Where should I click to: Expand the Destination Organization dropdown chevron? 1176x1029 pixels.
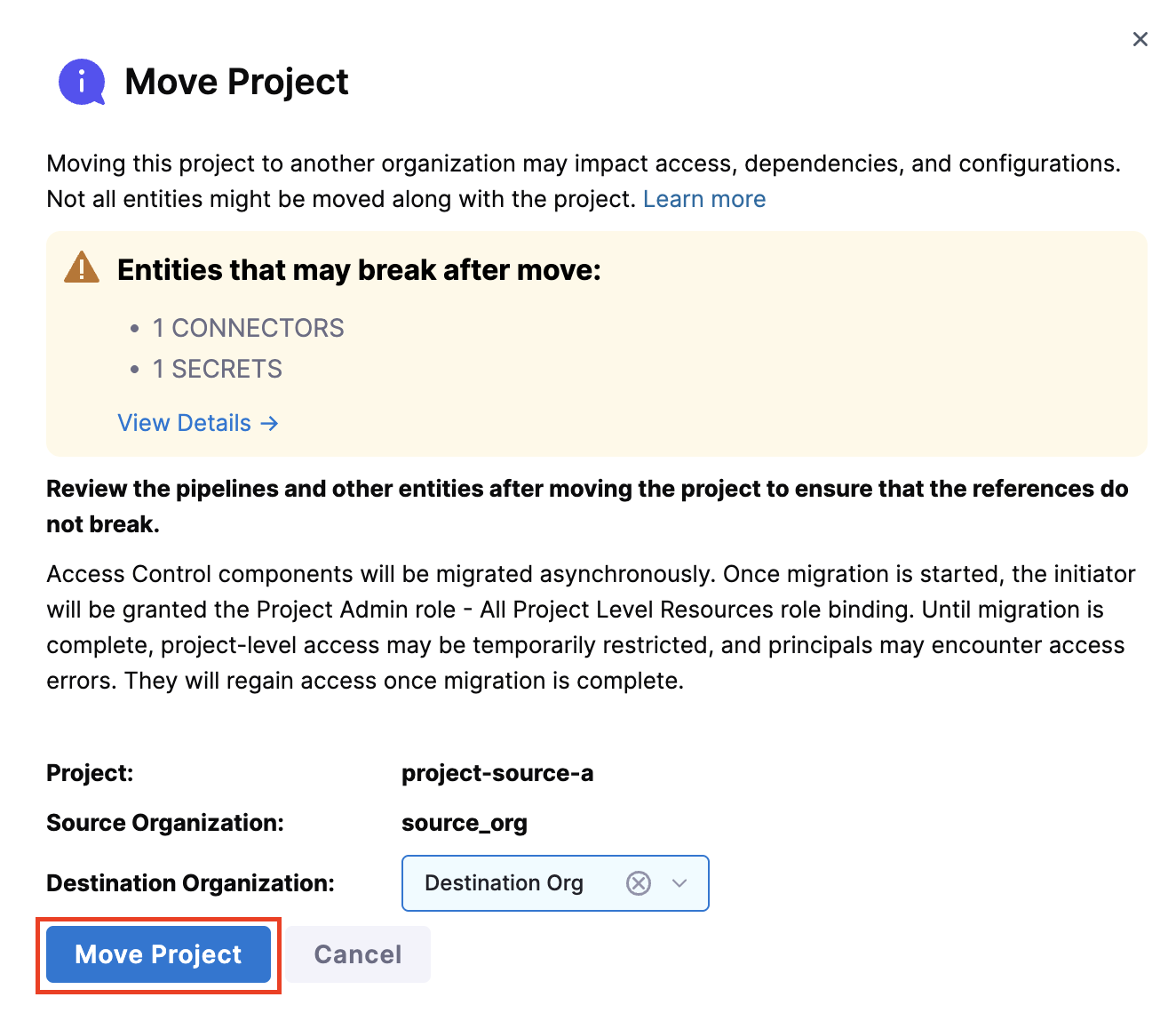[680, 883]
